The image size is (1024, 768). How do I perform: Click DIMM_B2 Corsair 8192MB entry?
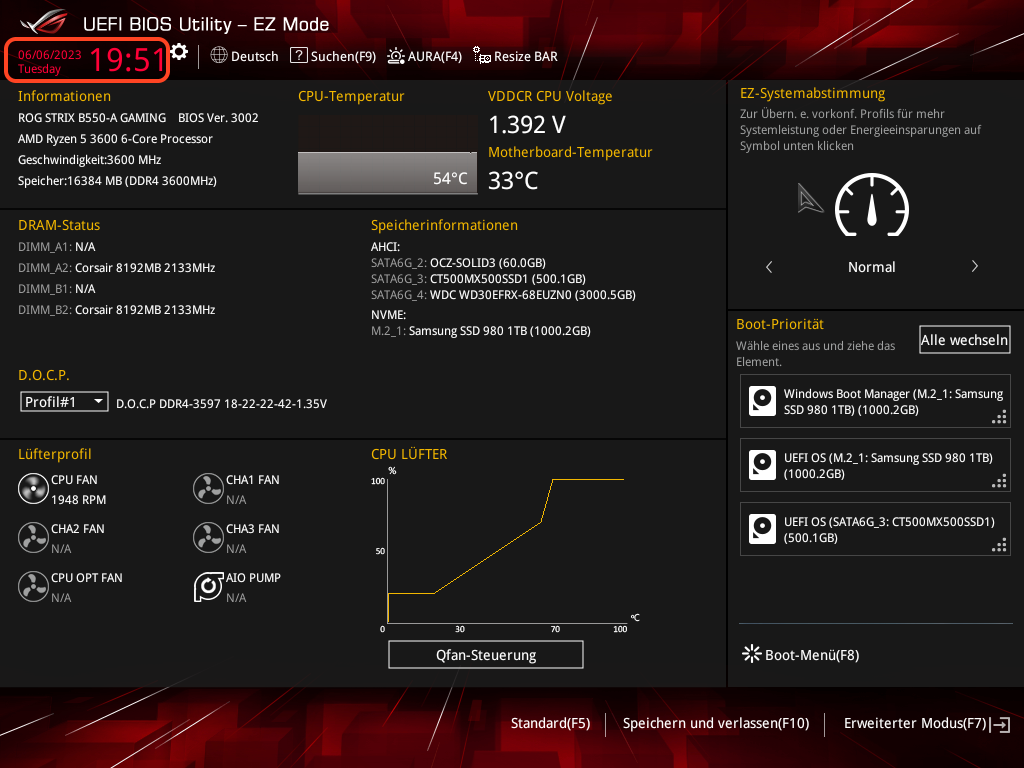click(116, 310)
